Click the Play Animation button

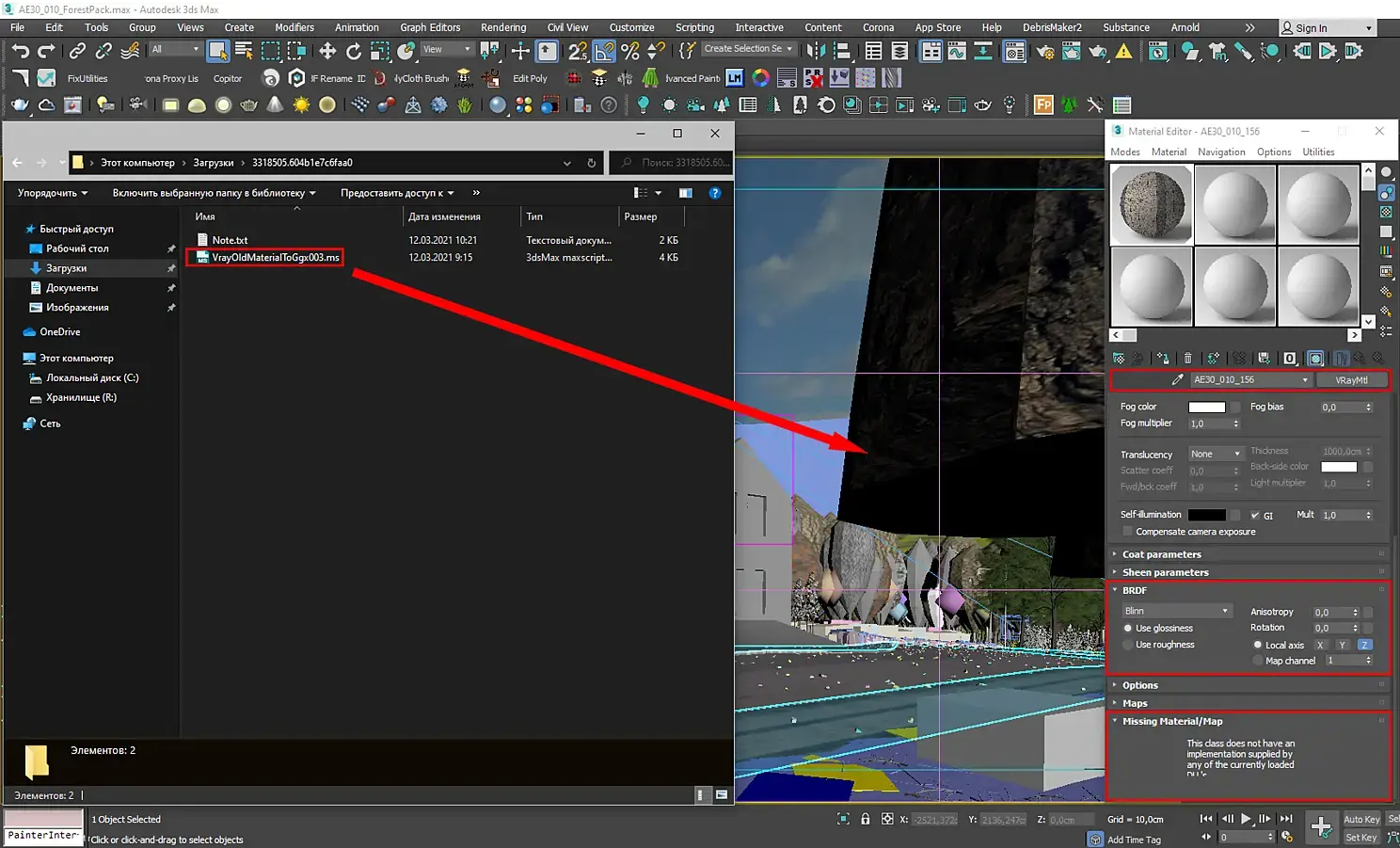(1246, 819)
